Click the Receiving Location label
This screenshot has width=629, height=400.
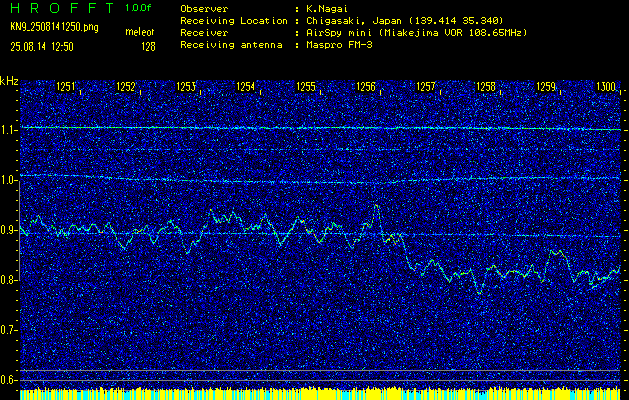click(234, 20)
